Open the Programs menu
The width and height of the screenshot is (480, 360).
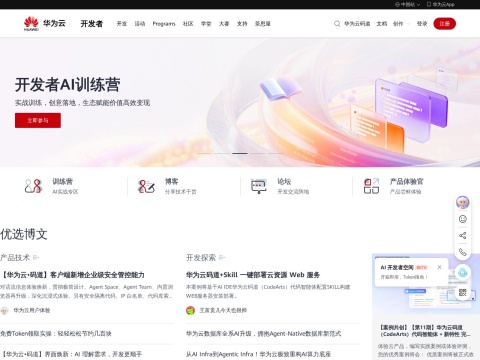(x=164, y=24)
